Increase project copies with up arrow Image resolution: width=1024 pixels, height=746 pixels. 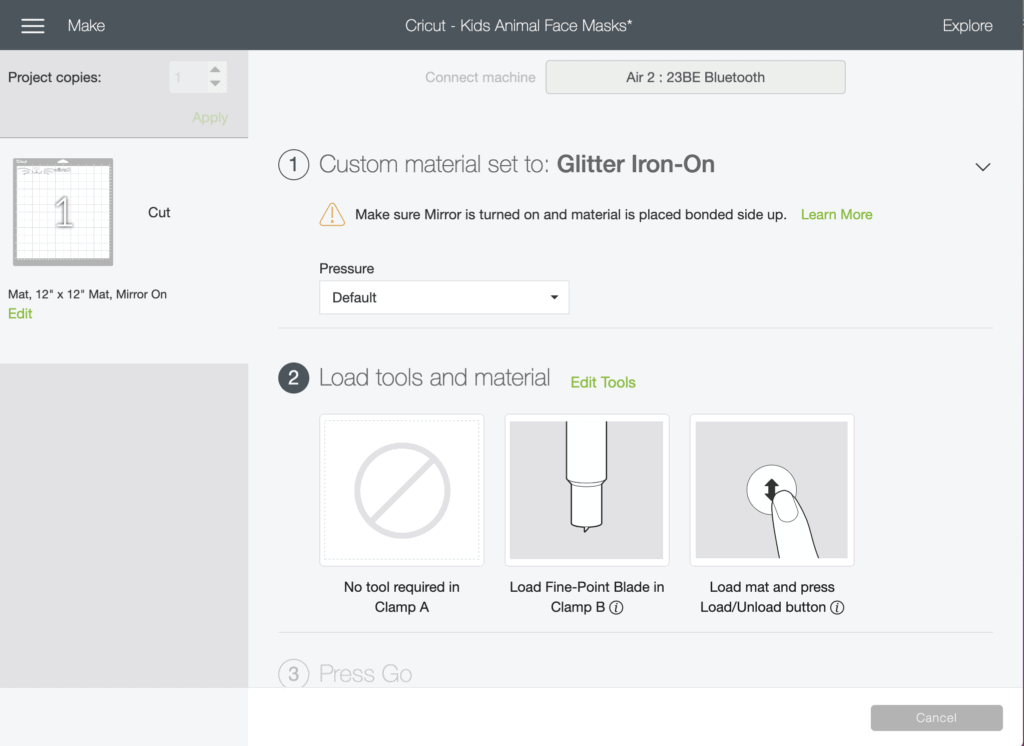pos(215,69)
